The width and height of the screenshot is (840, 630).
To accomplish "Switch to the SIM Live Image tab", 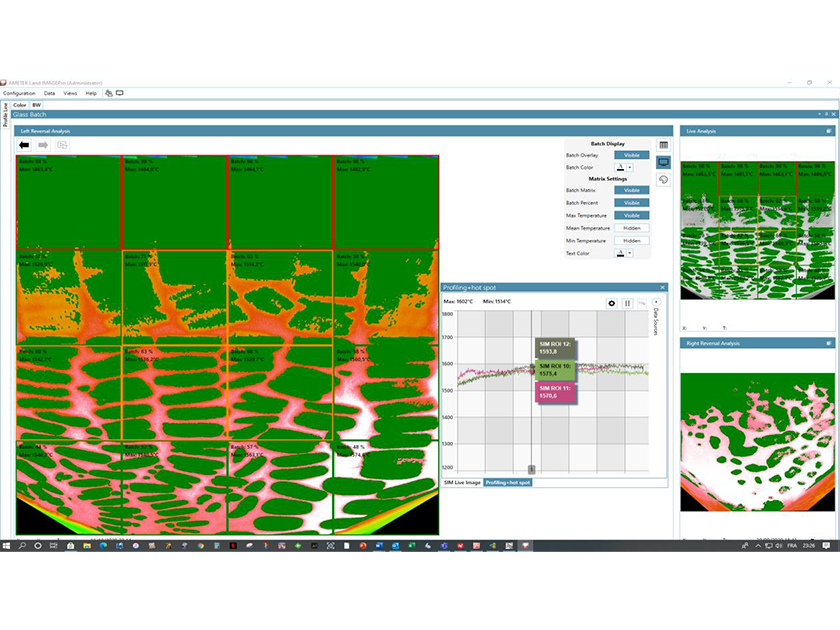I will point(462,482).
